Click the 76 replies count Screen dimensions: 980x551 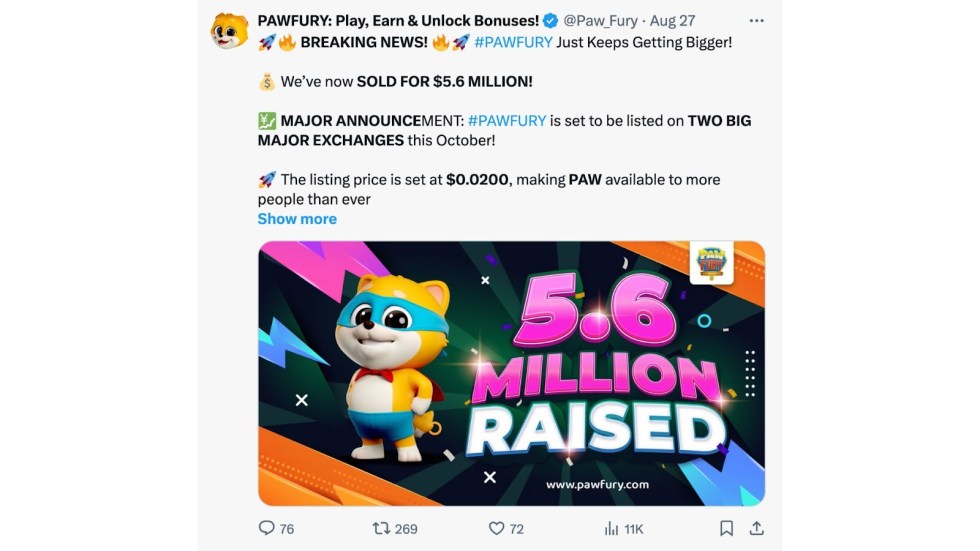tap(287, 528)
